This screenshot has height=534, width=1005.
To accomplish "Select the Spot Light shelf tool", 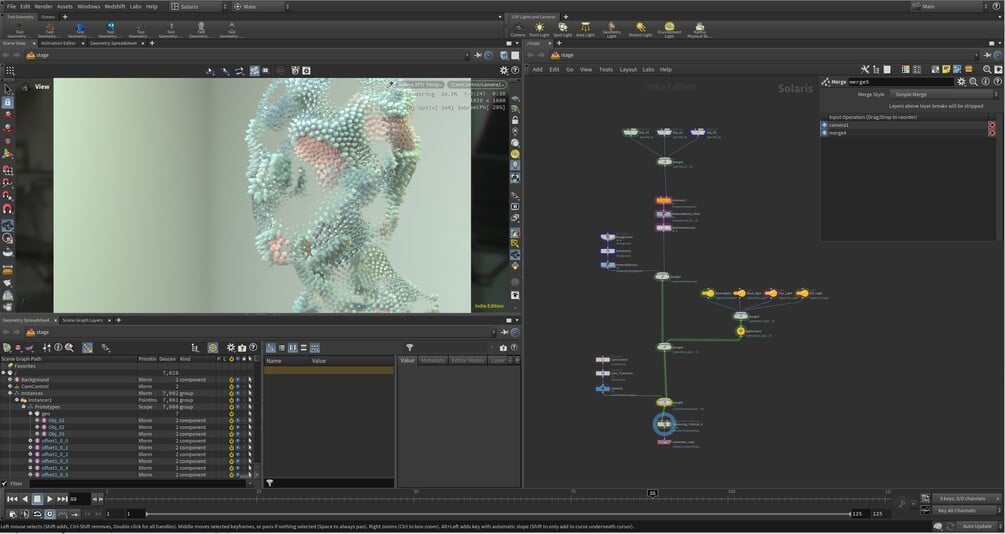I will pos(563,29).
